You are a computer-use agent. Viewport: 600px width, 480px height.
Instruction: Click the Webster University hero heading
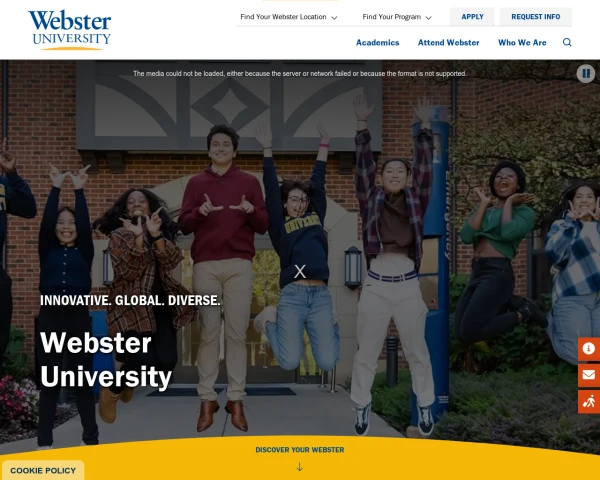(x=106, y=359)
